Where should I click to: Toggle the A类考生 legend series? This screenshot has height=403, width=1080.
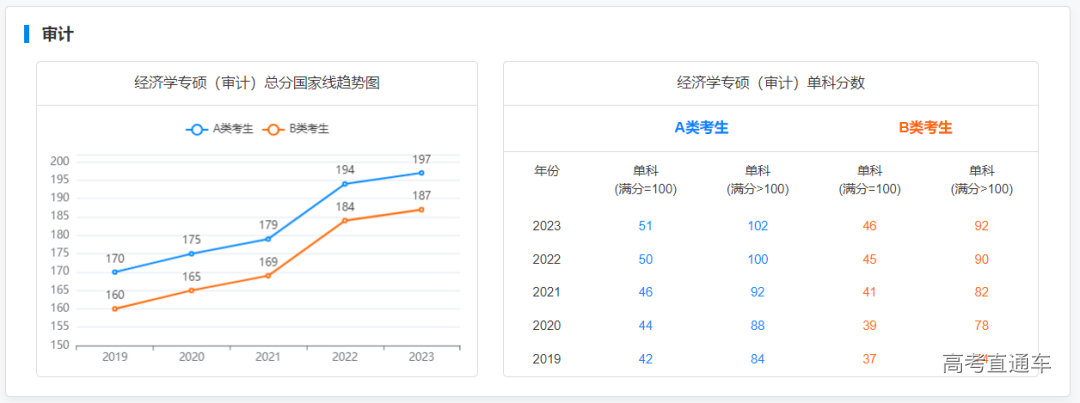pos(219,129)
